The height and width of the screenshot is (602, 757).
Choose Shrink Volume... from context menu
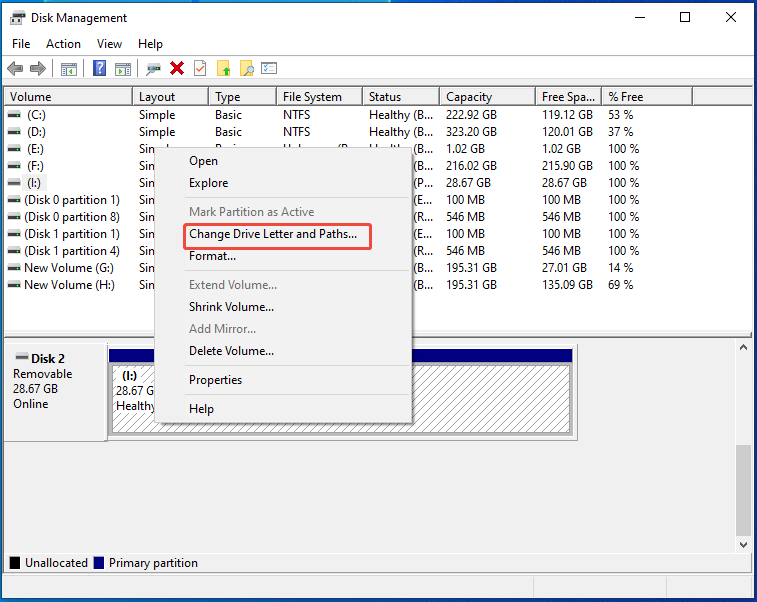(x=231, y=307)
